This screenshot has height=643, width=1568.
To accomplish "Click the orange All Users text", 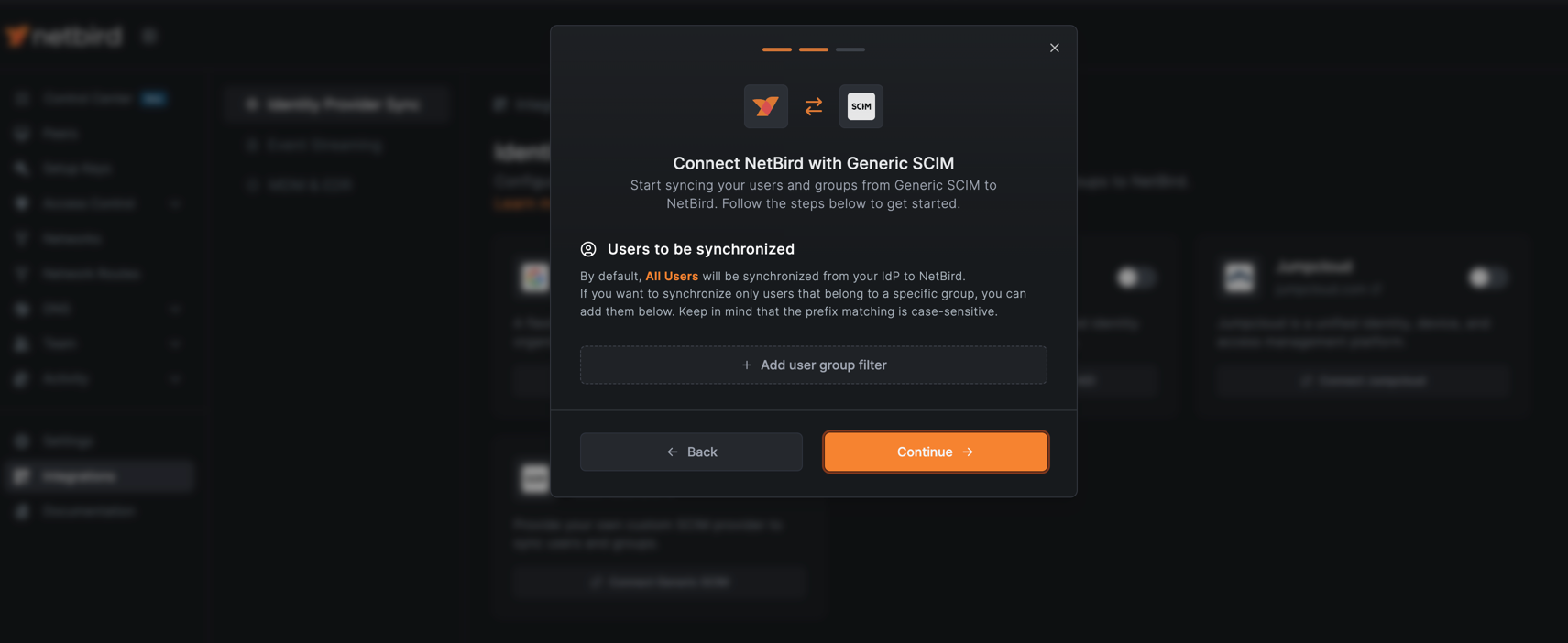I will (x=672, y=276).
